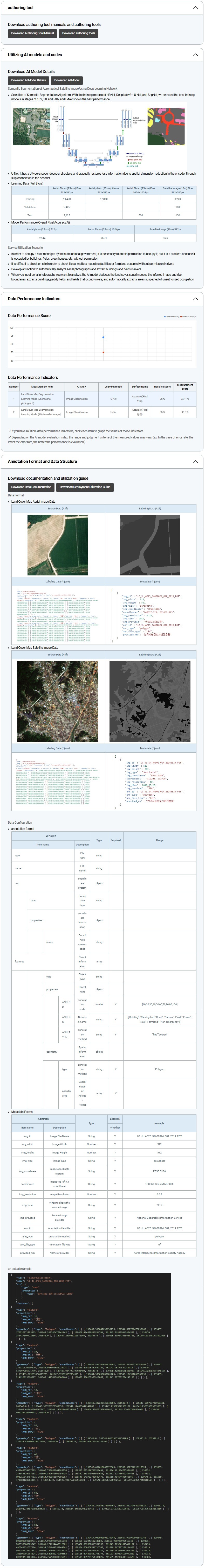Open Download Data Documentation
This screenshot has width=205, height=1568.
(x=31, y=487)
